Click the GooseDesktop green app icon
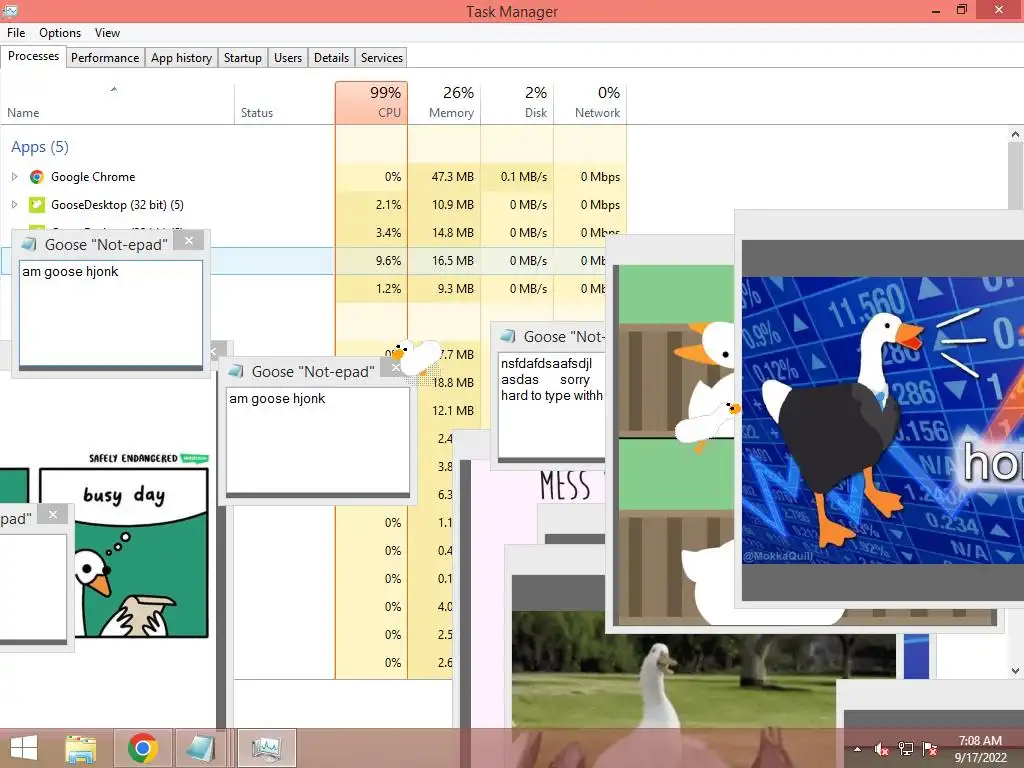 (37, 204)
